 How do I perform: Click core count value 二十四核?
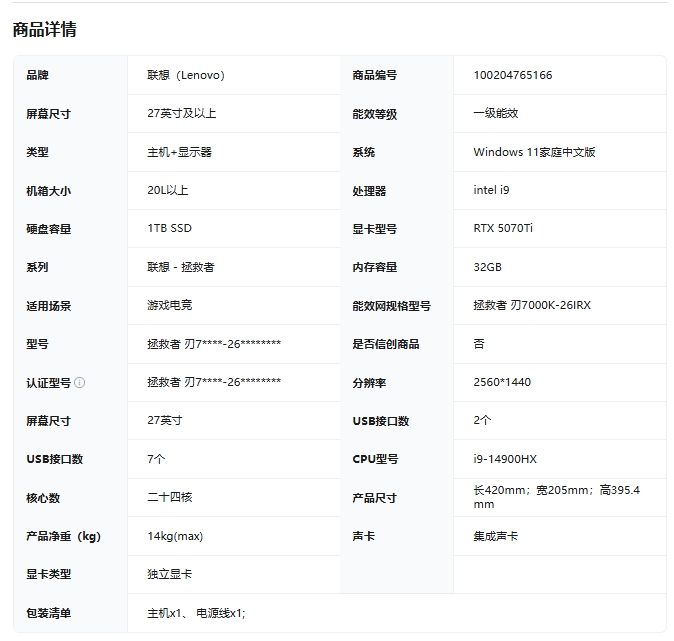pos(169,497)
